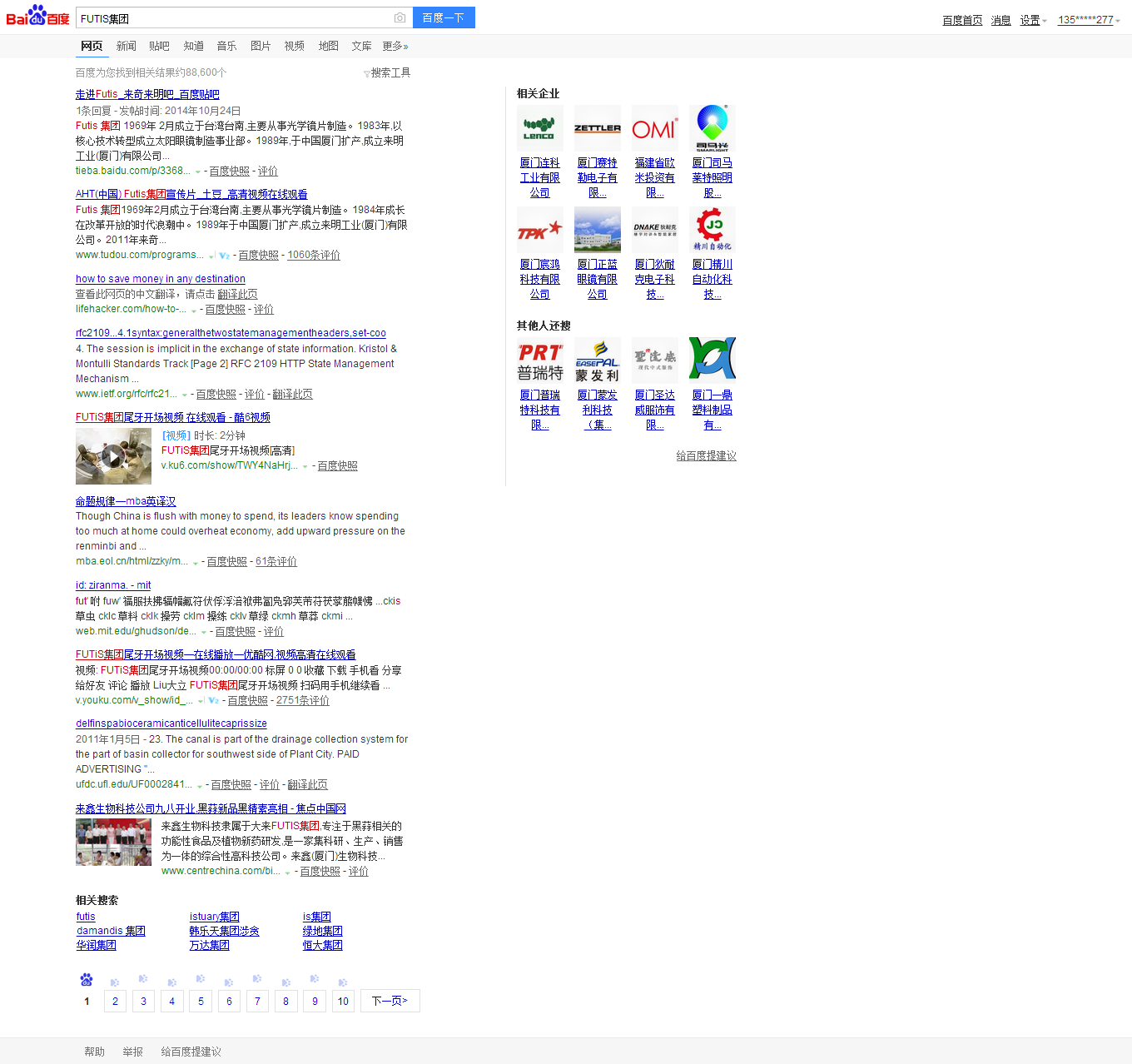Open the Lenco company logo

[x=539, y=128]
